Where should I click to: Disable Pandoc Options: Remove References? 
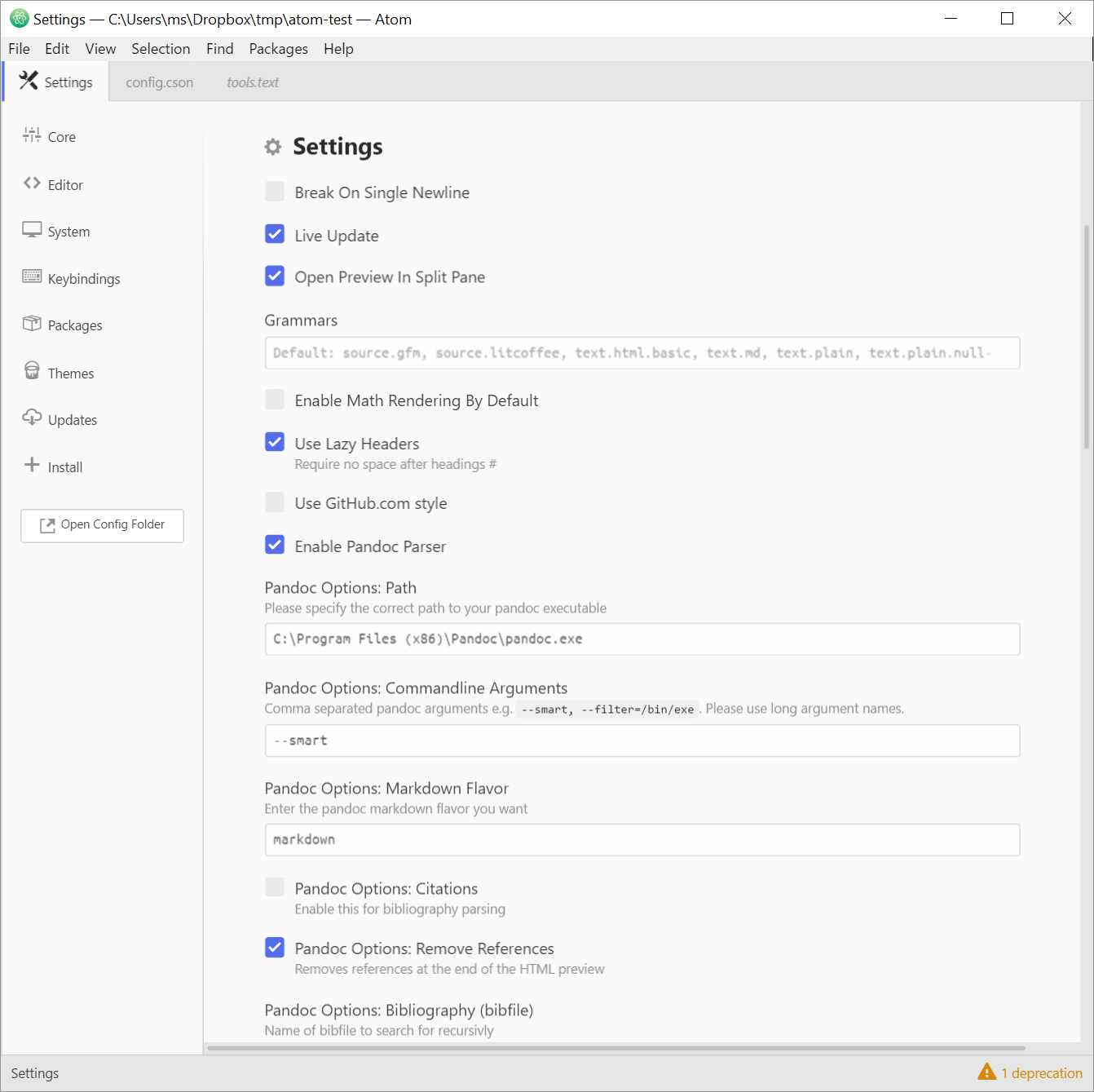click(275, 947)
